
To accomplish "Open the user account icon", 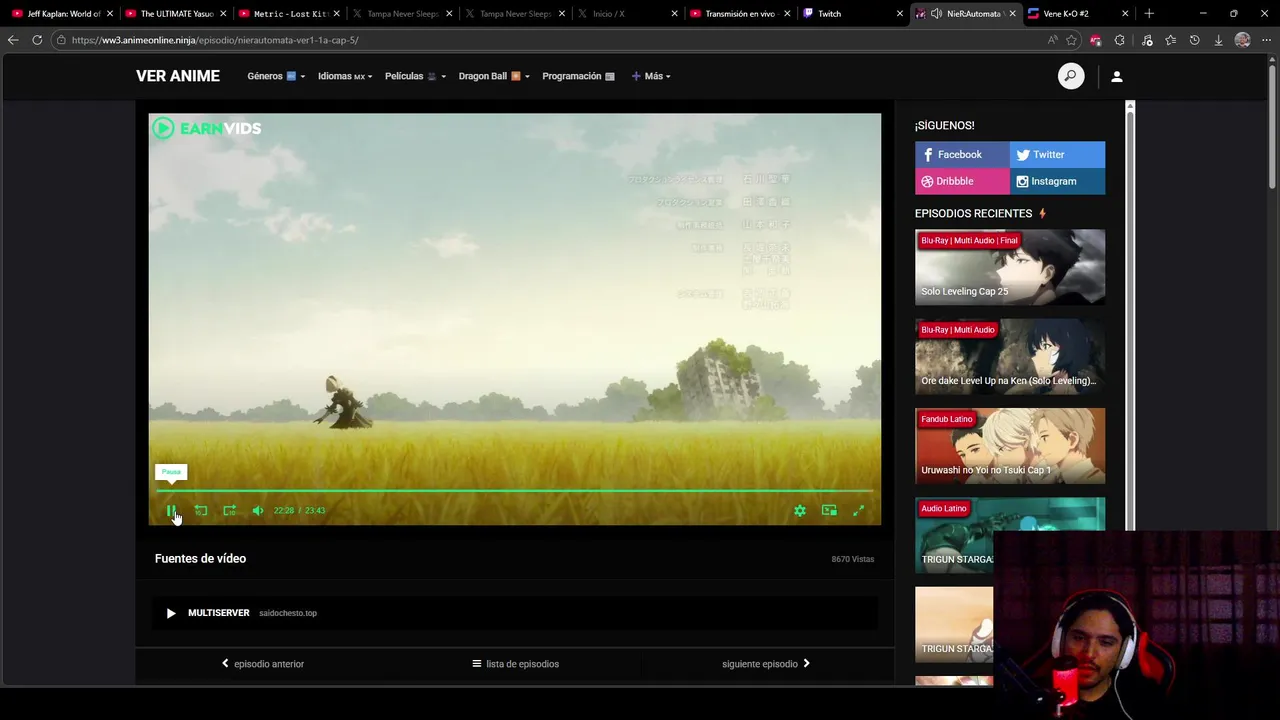I will coord(1117,76).
